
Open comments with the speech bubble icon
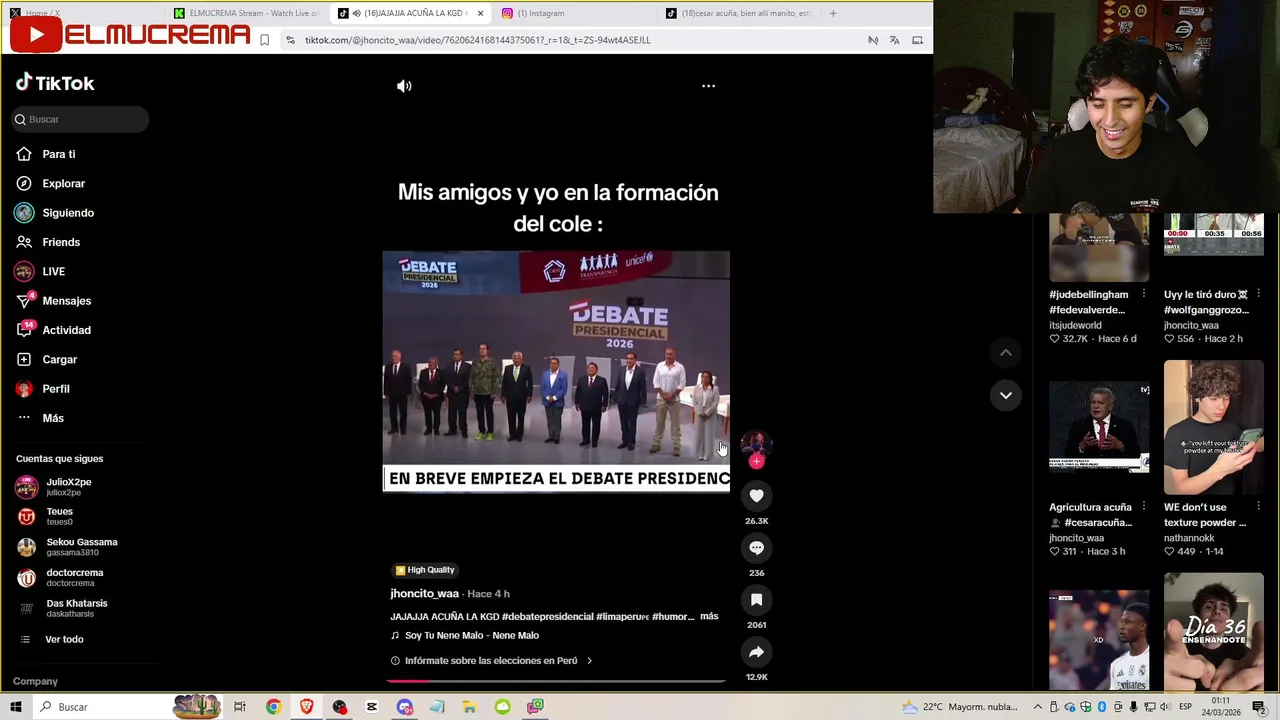756,548
